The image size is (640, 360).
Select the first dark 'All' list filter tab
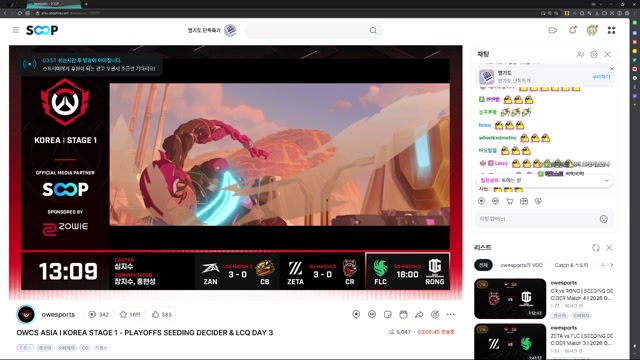click(483, 265)
